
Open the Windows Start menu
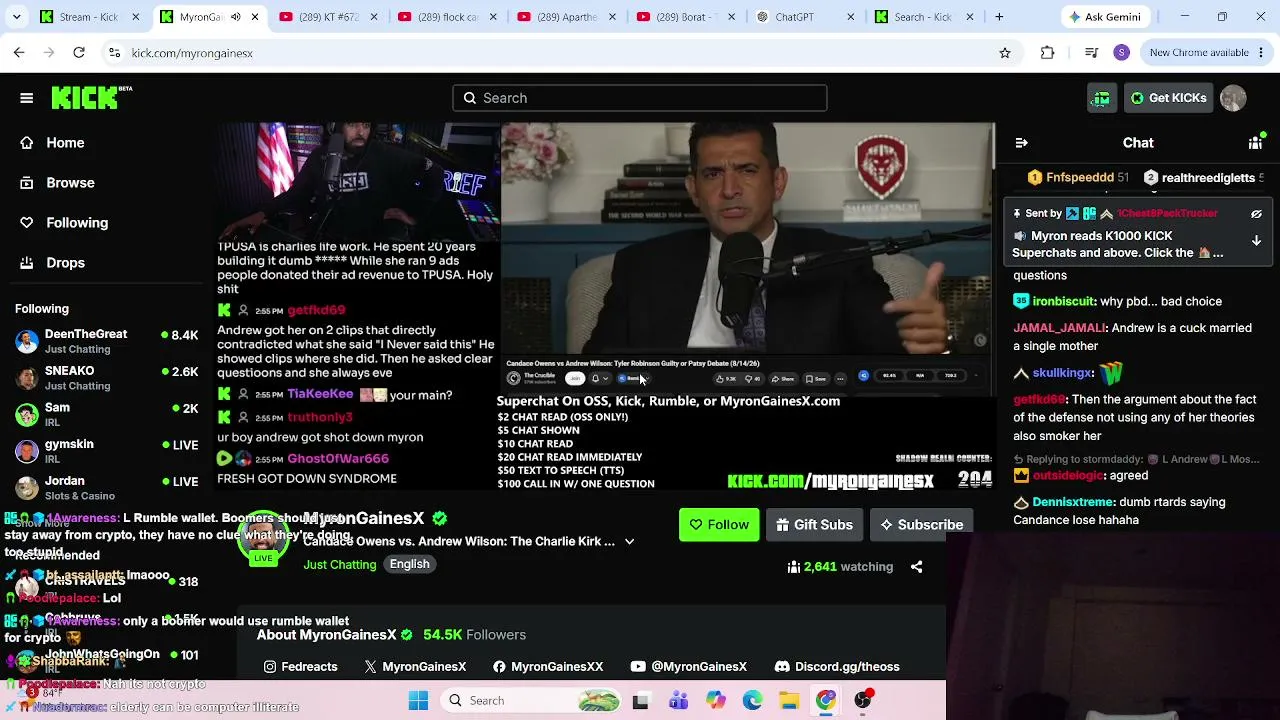pyautogui.click(x=418, y=701)
